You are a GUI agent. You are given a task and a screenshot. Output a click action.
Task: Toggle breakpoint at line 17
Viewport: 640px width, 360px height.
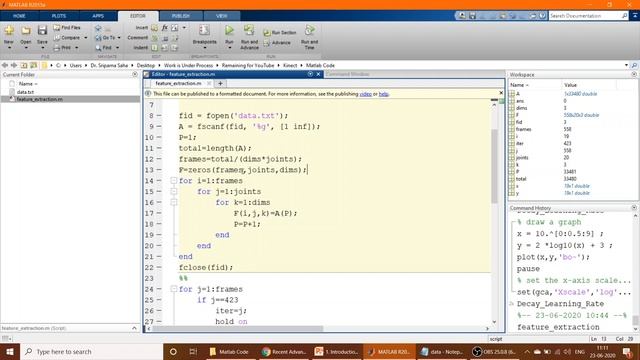tap(159, 213)
